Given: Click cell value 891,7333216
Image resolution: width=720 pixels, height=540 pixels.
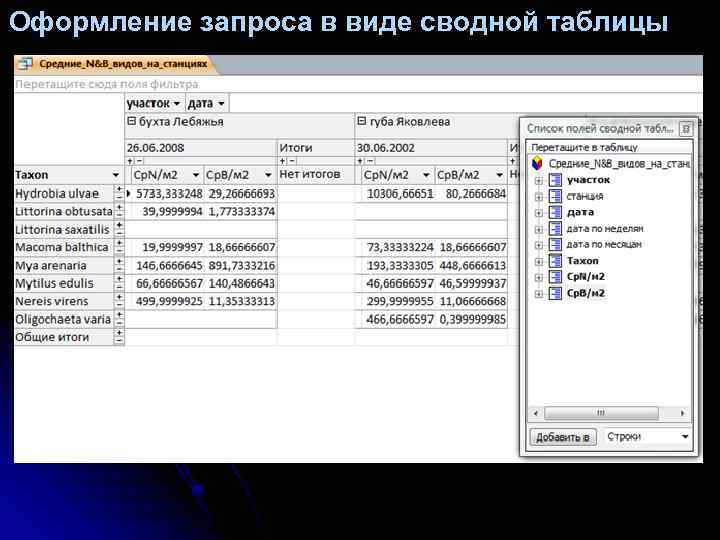Looking at the screenshot, I should pyautogui.click(x=242, y=265).
